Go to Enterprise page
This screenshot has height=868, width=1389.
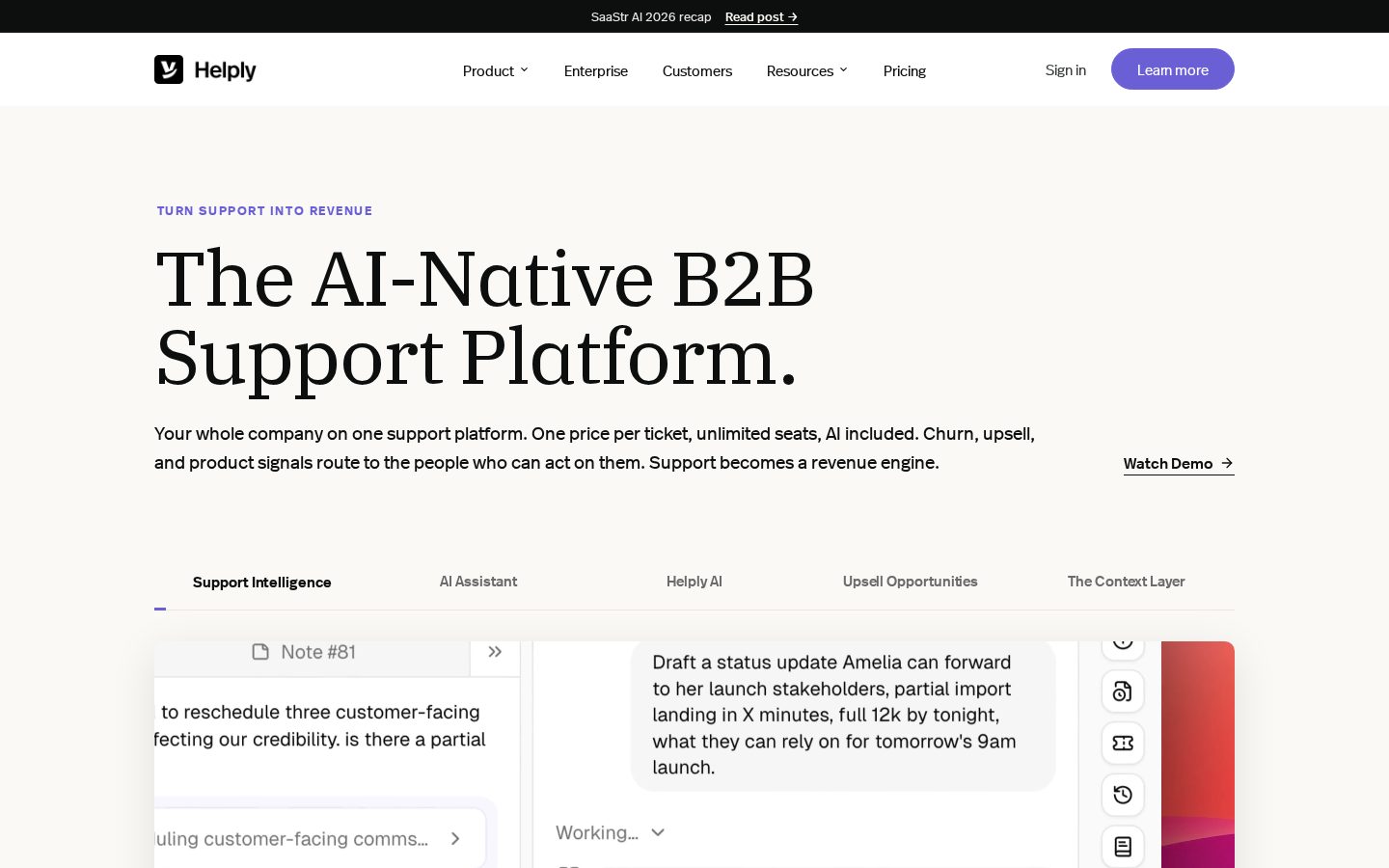(x=596, y=70)
